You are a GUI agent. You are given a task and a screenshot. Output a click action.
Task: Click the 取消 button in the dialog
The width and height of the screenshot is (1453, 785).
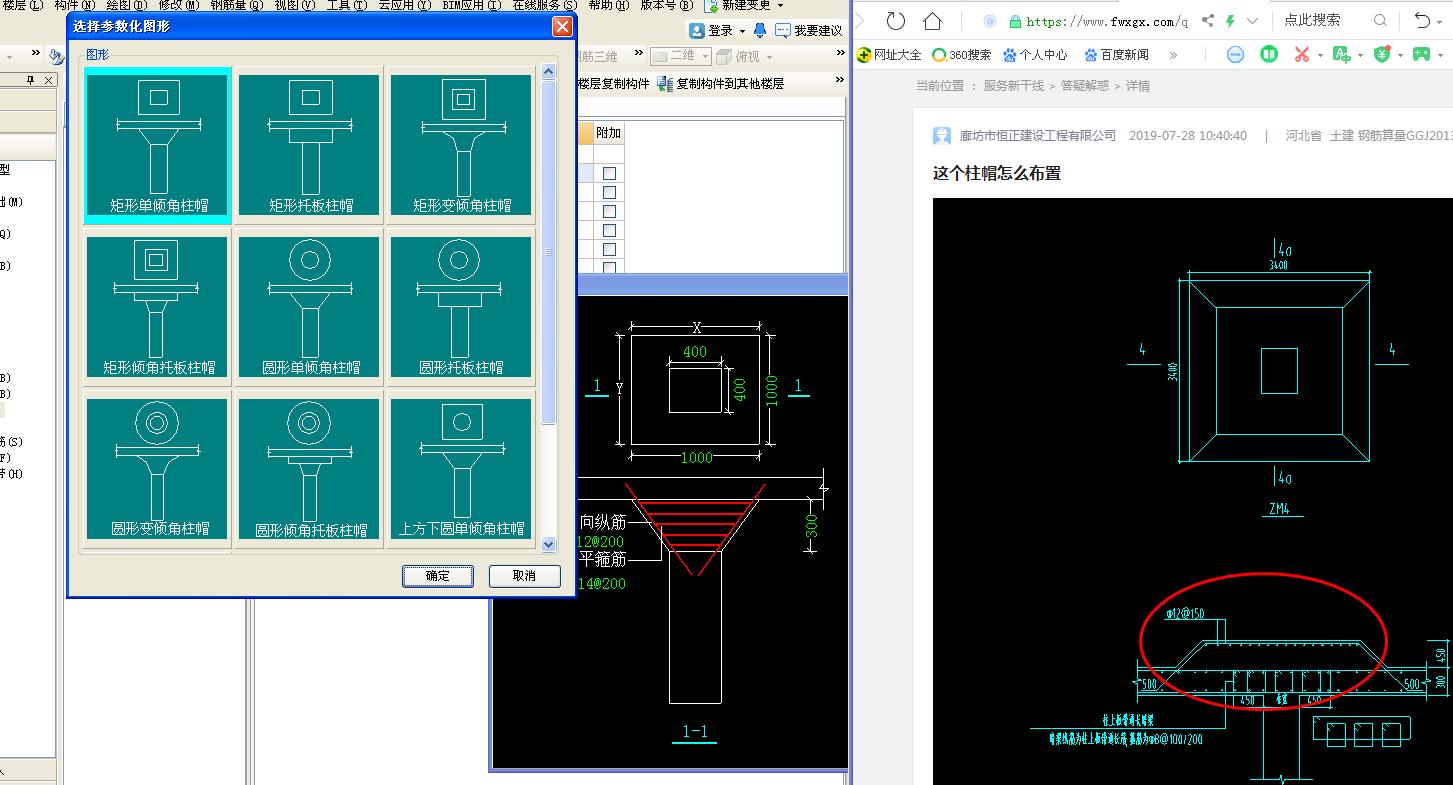click(524, 576)
